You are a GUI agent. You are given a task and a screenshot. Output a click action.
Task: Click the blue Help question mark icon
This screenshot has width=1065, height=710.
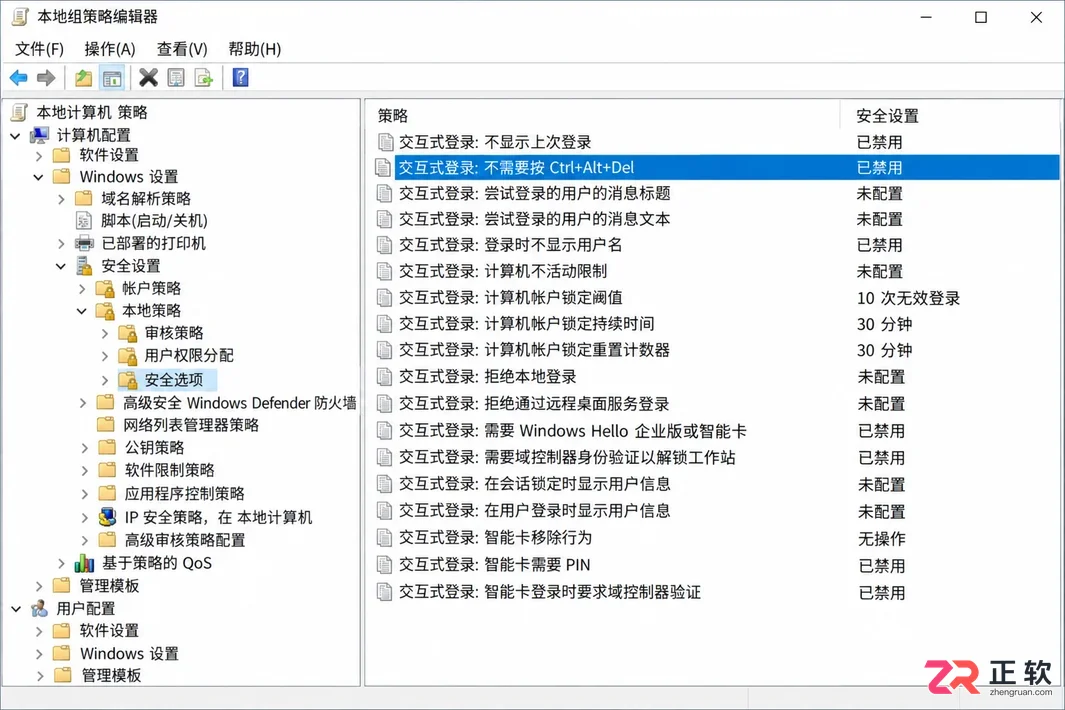click(x=240, y=78)
